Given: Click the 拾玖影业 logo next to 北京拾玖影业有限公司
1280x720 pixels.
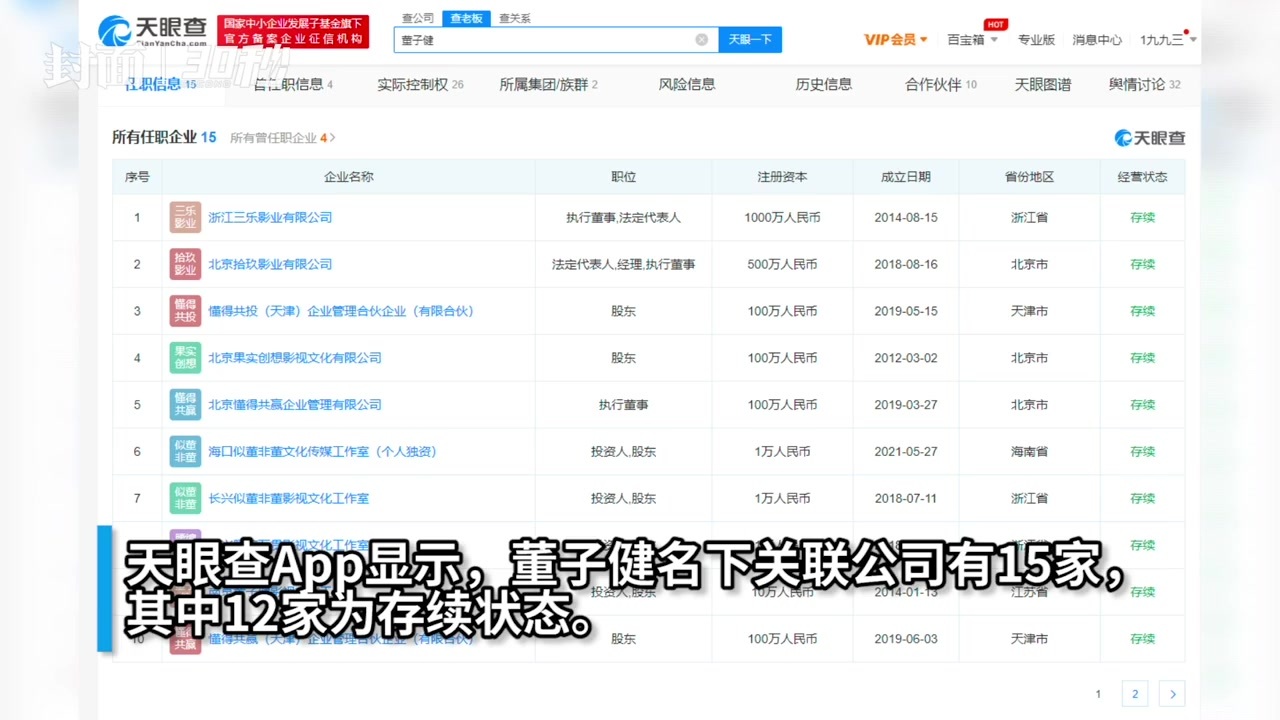Looking at the screenshot, I should (185, 264).
